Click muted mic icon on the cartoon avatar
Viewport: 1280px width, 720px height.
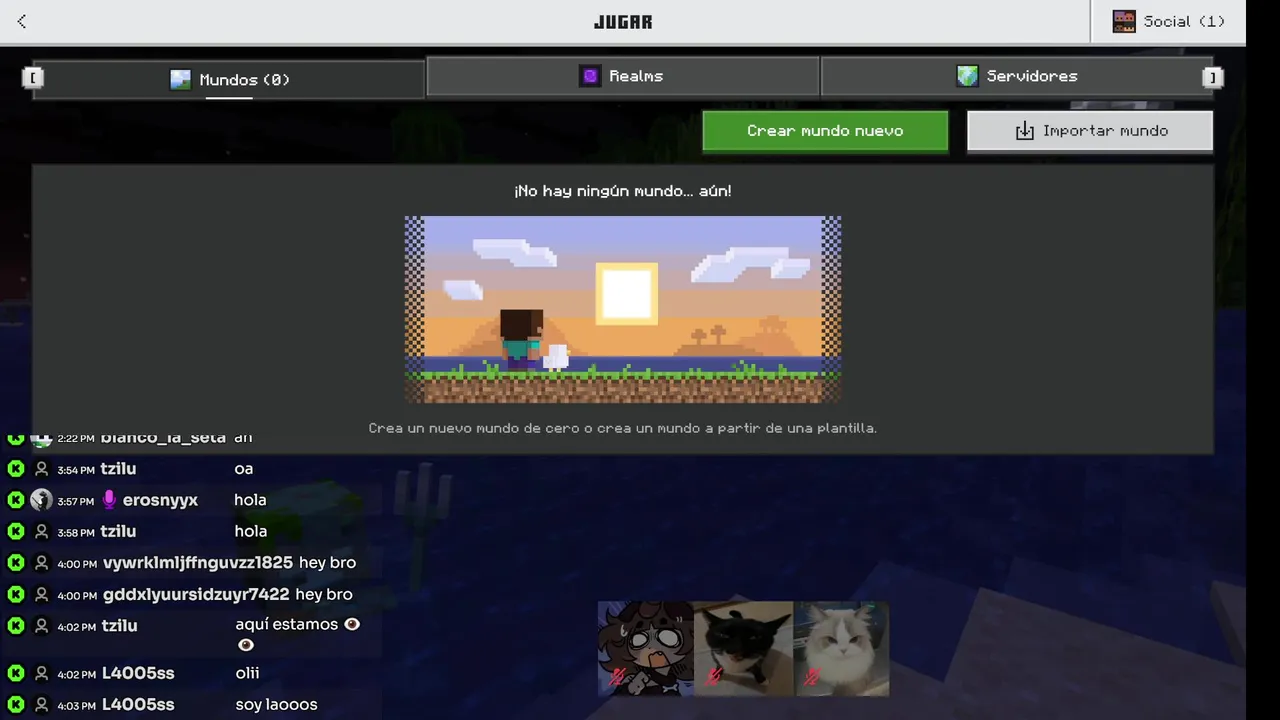[x=617, y=677]
